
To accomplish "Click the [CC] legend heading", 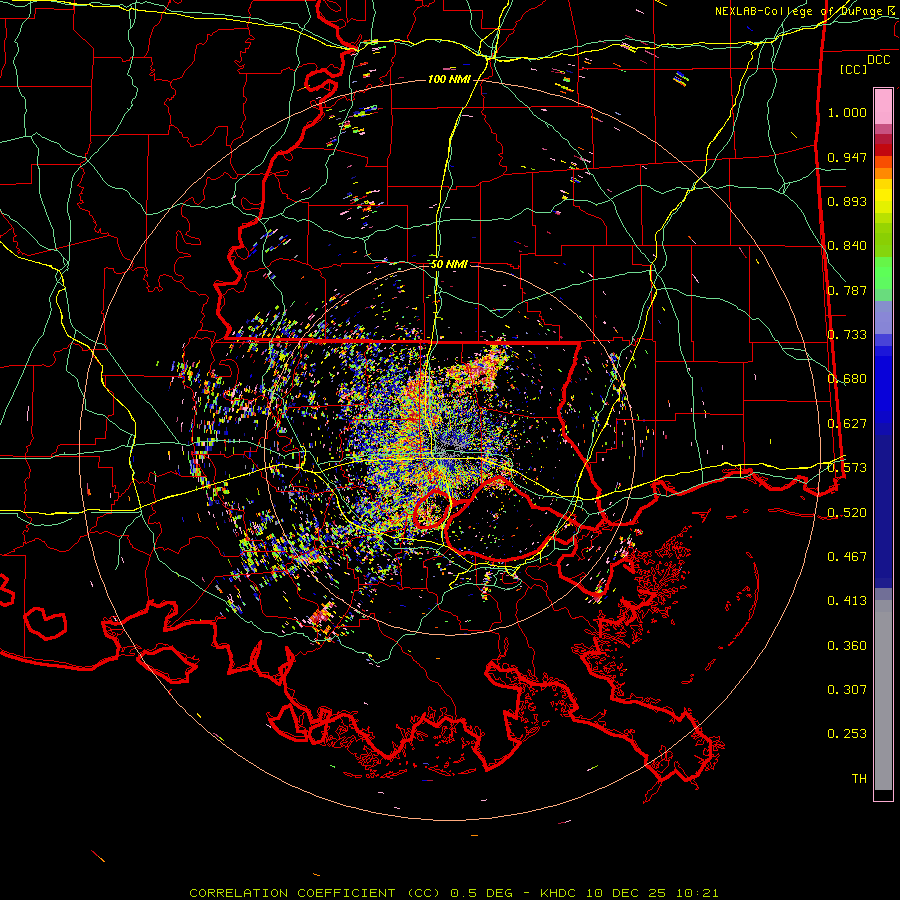I will tap(854, 69).
